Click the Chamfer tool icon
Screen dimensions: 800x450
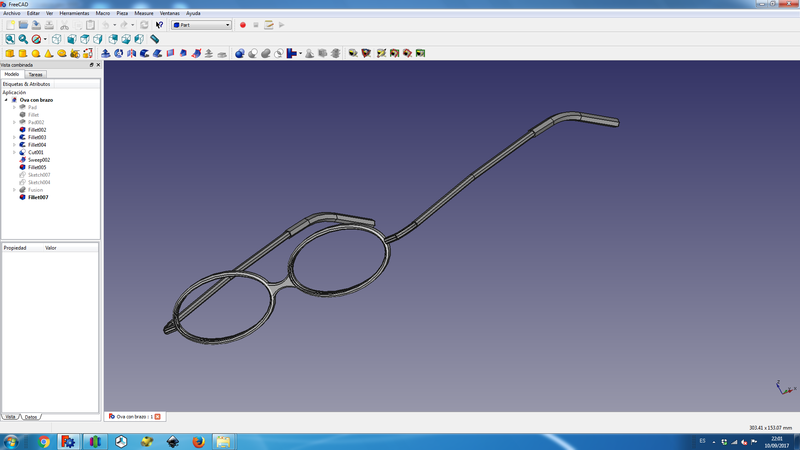pyautogui.click(x=158, y=53)
